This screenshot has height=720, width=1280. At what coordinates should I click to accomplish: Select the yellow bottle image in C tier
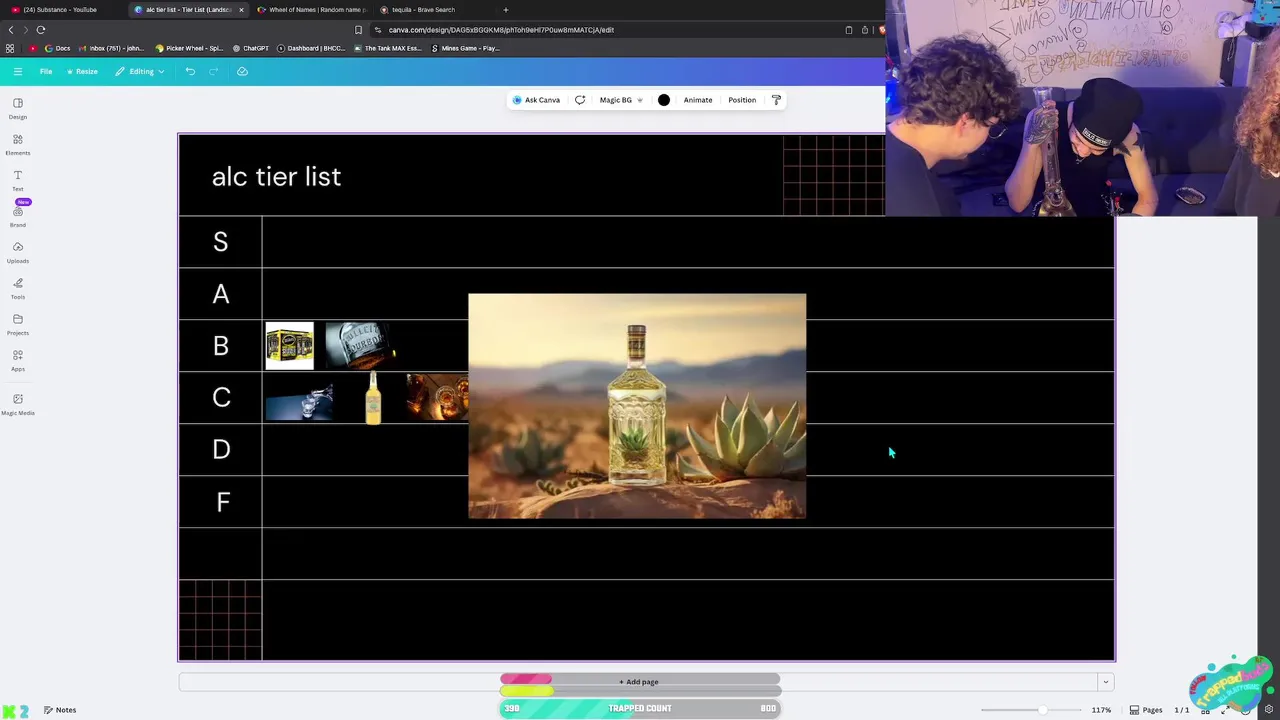[373, 398]
